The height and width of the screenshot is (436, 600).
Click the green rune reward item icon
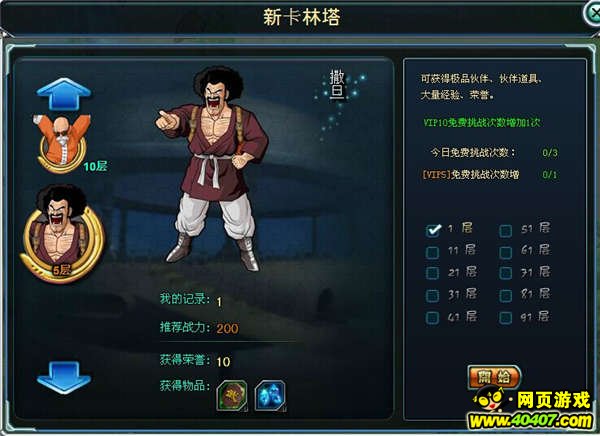coord(232,395)
